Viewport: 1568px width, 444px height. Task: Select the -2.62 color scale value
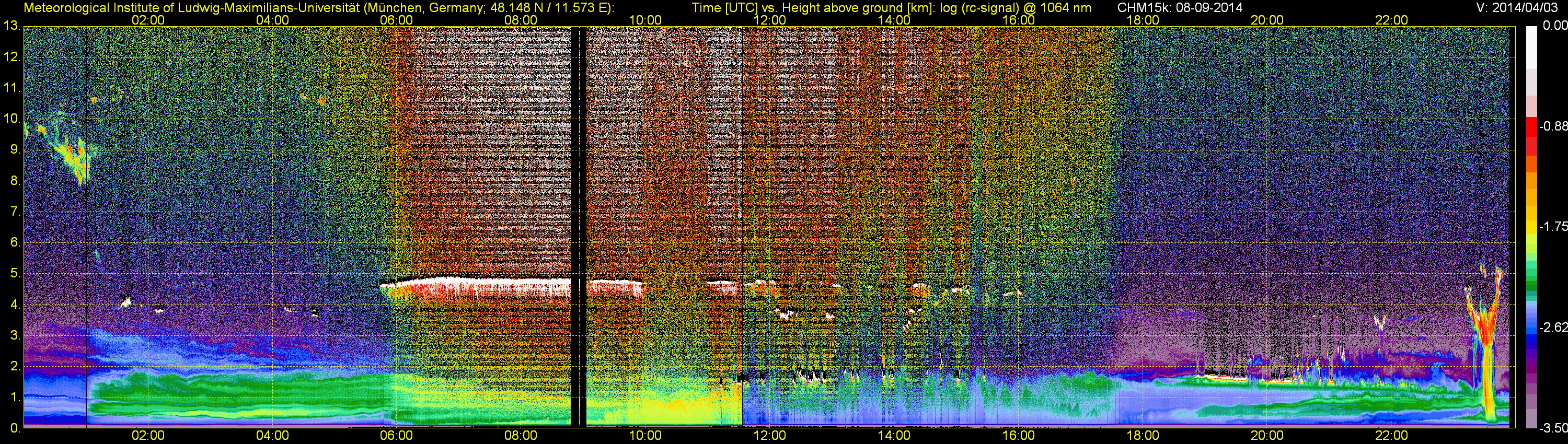(x=1553, y=327)
